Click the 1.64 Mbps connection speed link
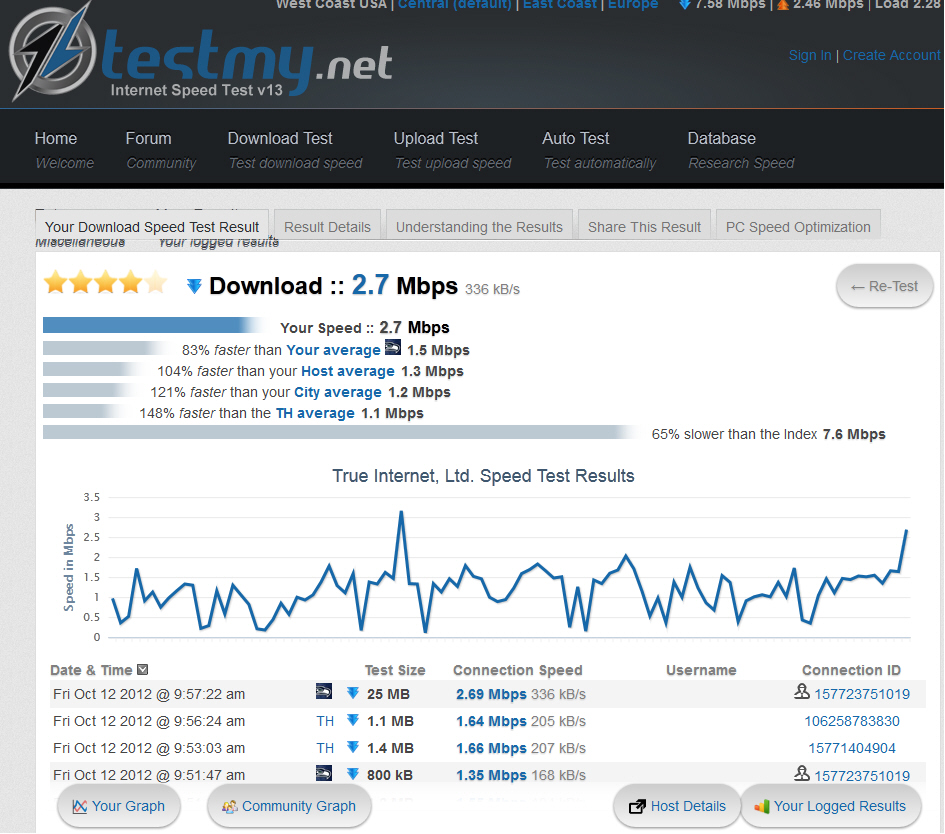The image size is (945, 834). 491,721
